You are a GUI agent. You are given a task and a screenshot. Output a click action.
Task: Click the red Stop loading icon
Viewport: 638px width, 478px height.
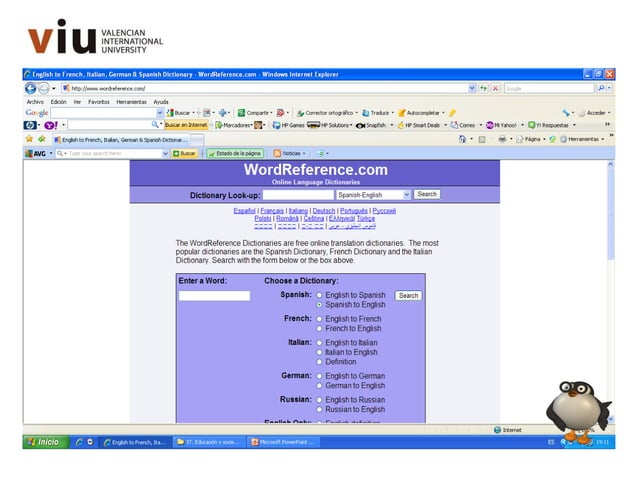click(x=495, y=88)
